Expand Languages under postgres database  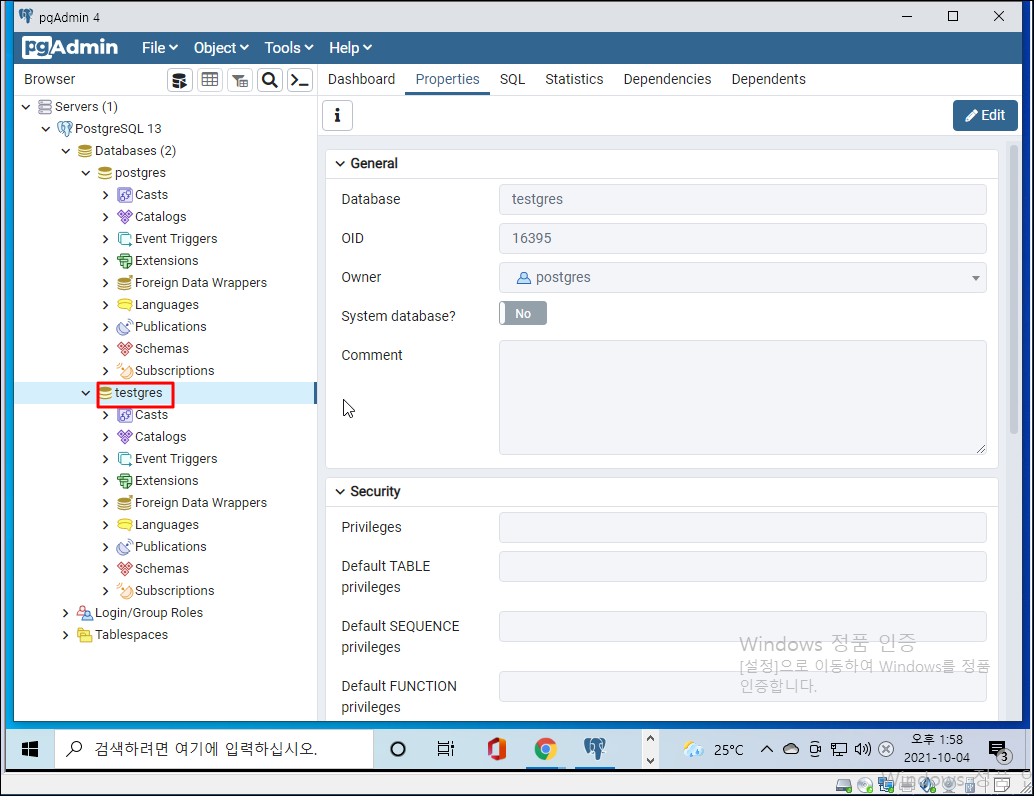106,305
